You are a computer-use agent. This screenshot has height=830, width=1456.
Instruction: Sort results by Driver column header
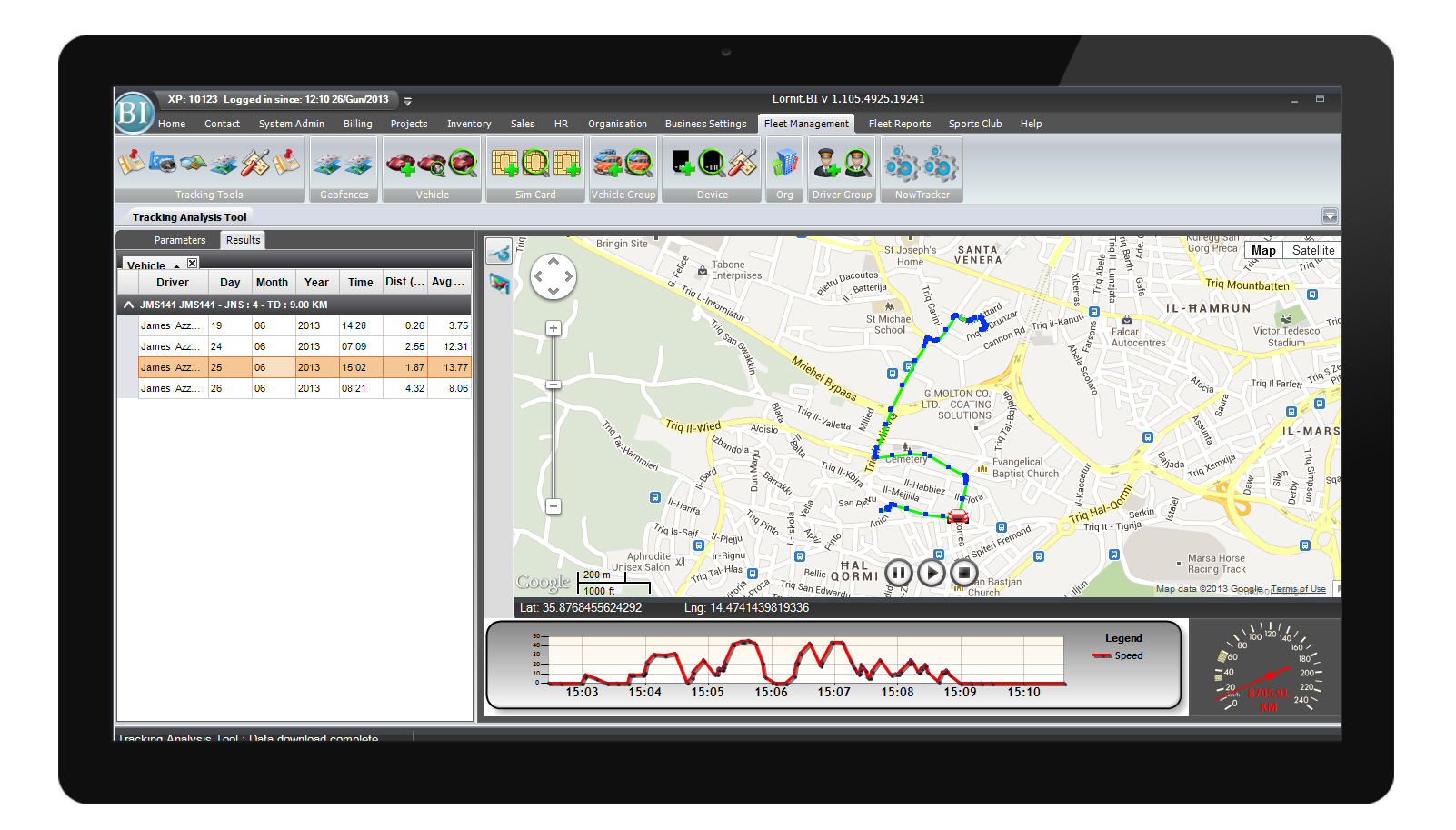coord(173,283)
